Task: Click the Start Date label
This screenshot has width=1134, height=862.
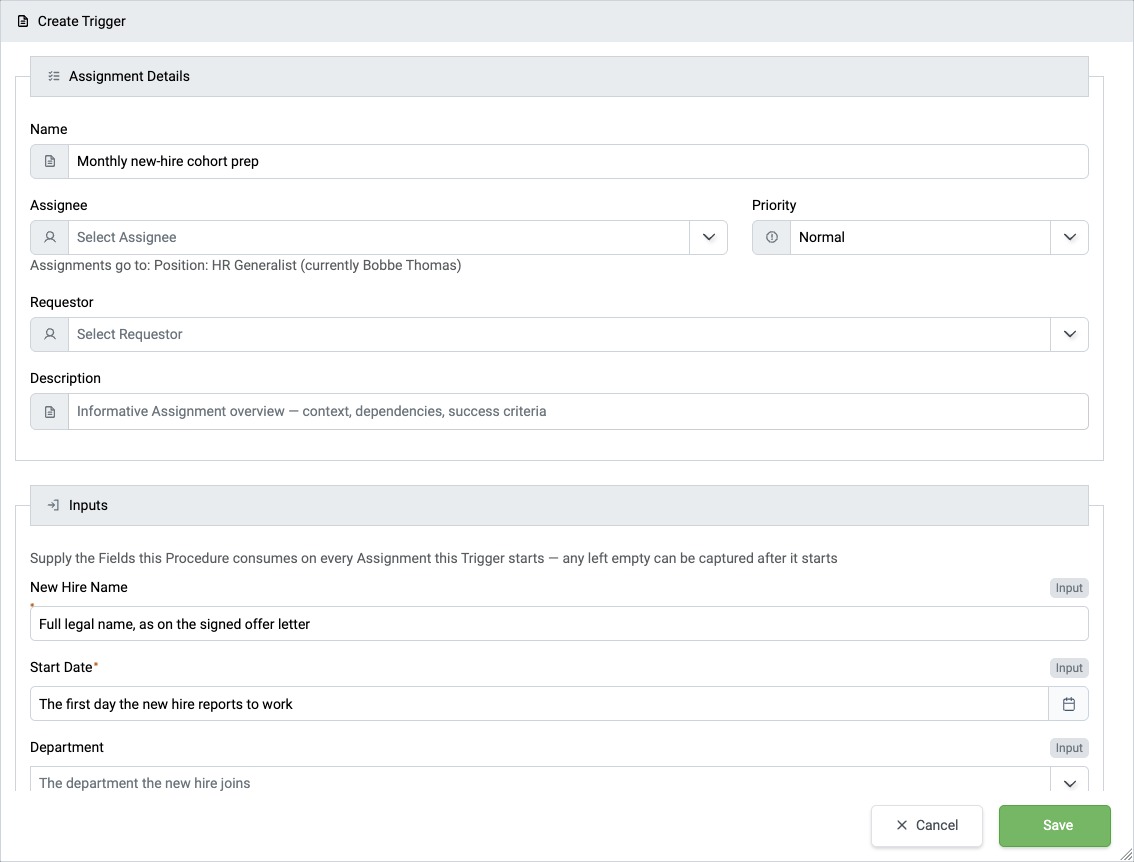Action: point(61,667)
